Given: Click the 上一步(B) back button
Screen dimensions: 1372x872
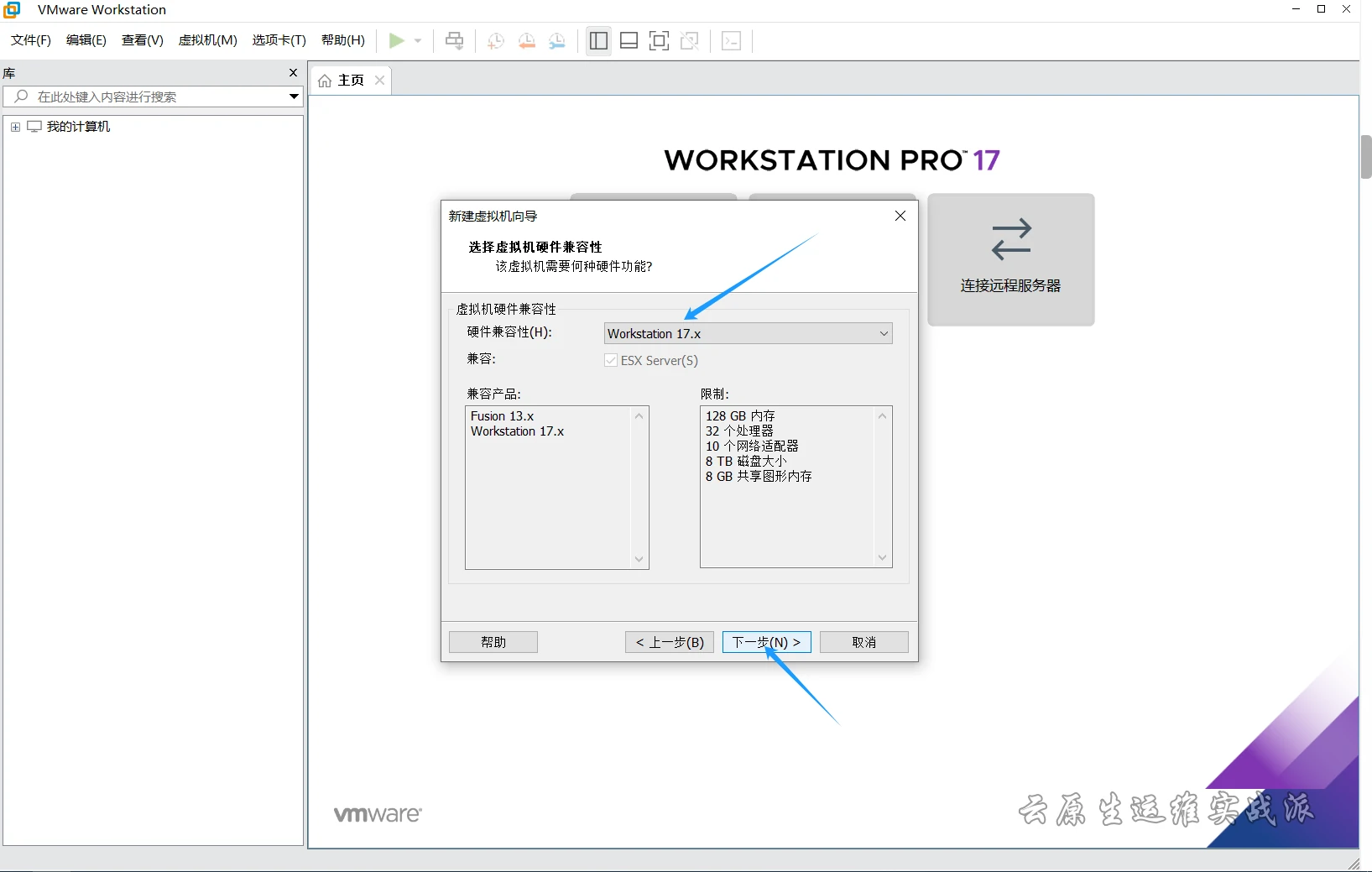Looking at the screenshot, I should click(x=670, y=642).
